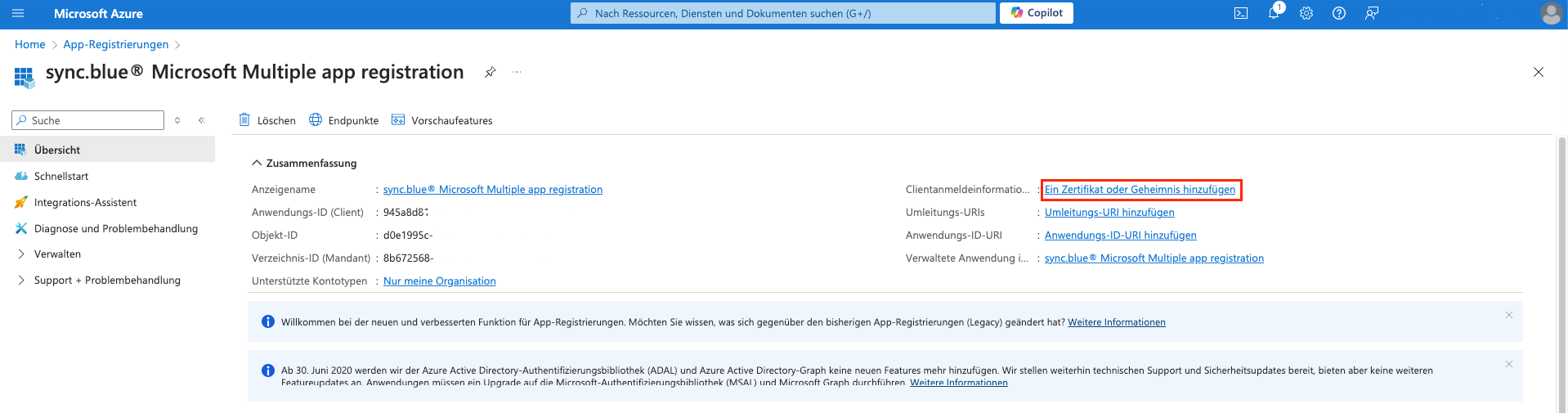This screenshot has height=413, width=1568.
Task: Pin the app registration page
Action: (x=490, y=73)
